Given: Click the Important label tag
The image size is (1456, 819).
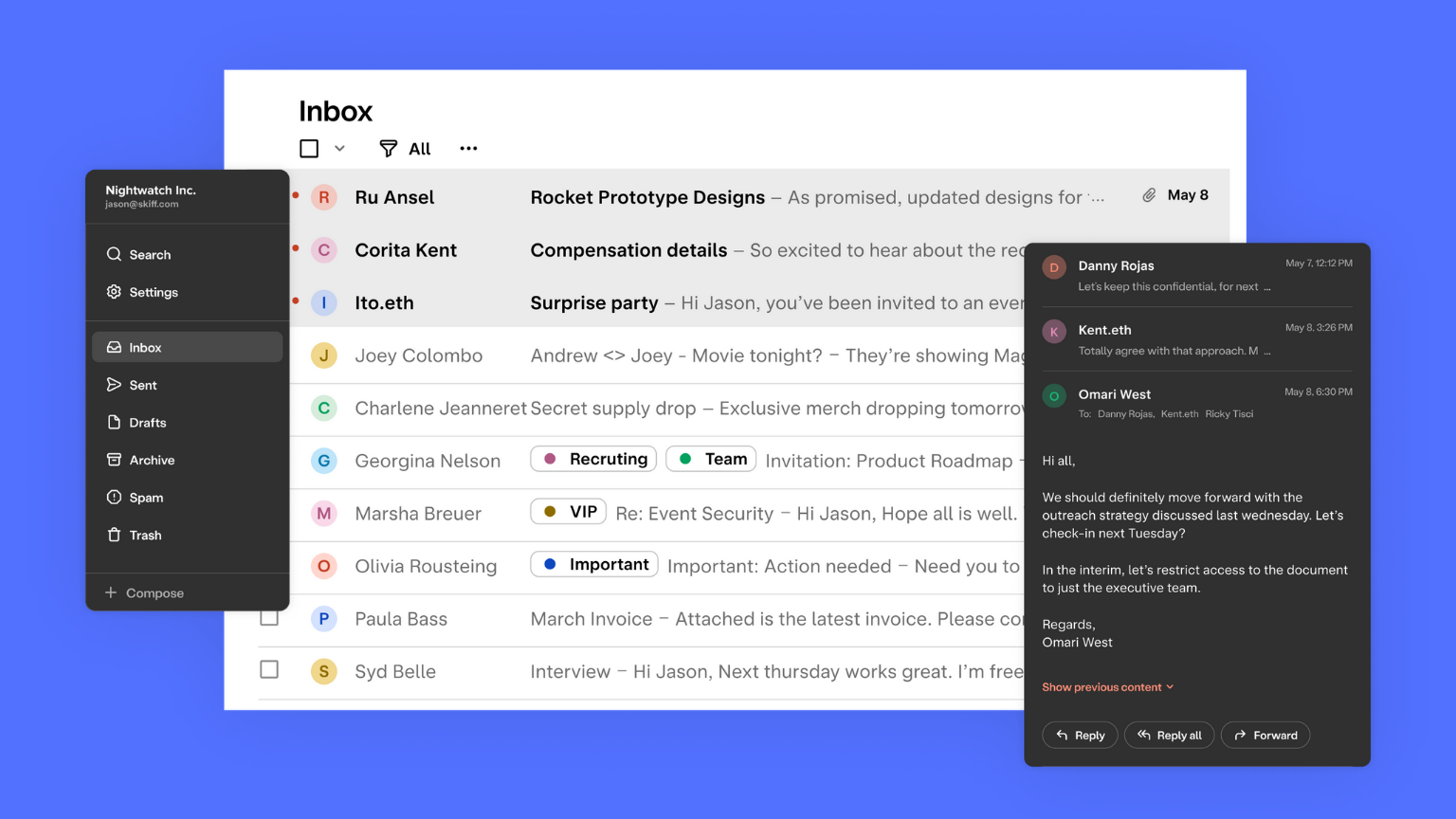Looking at the screenshot, I should point(594,565).
